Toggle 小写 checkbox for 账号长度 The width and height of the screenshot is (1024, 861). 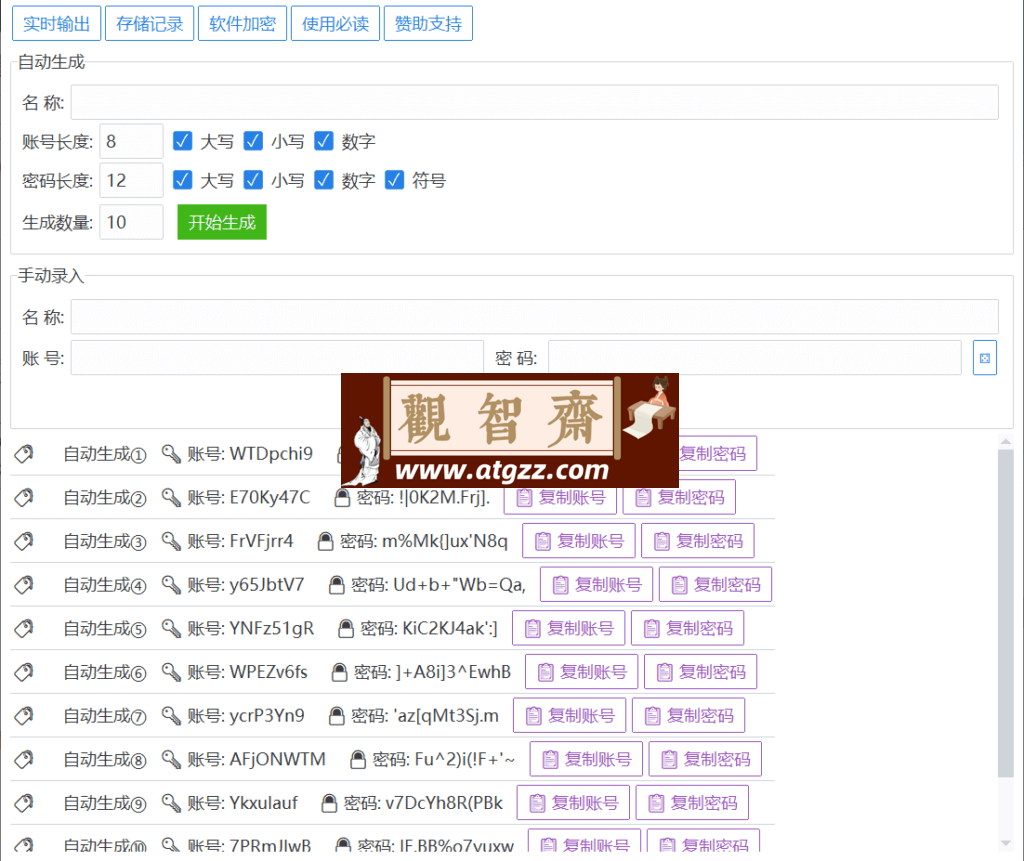click(x=253, y=141)
